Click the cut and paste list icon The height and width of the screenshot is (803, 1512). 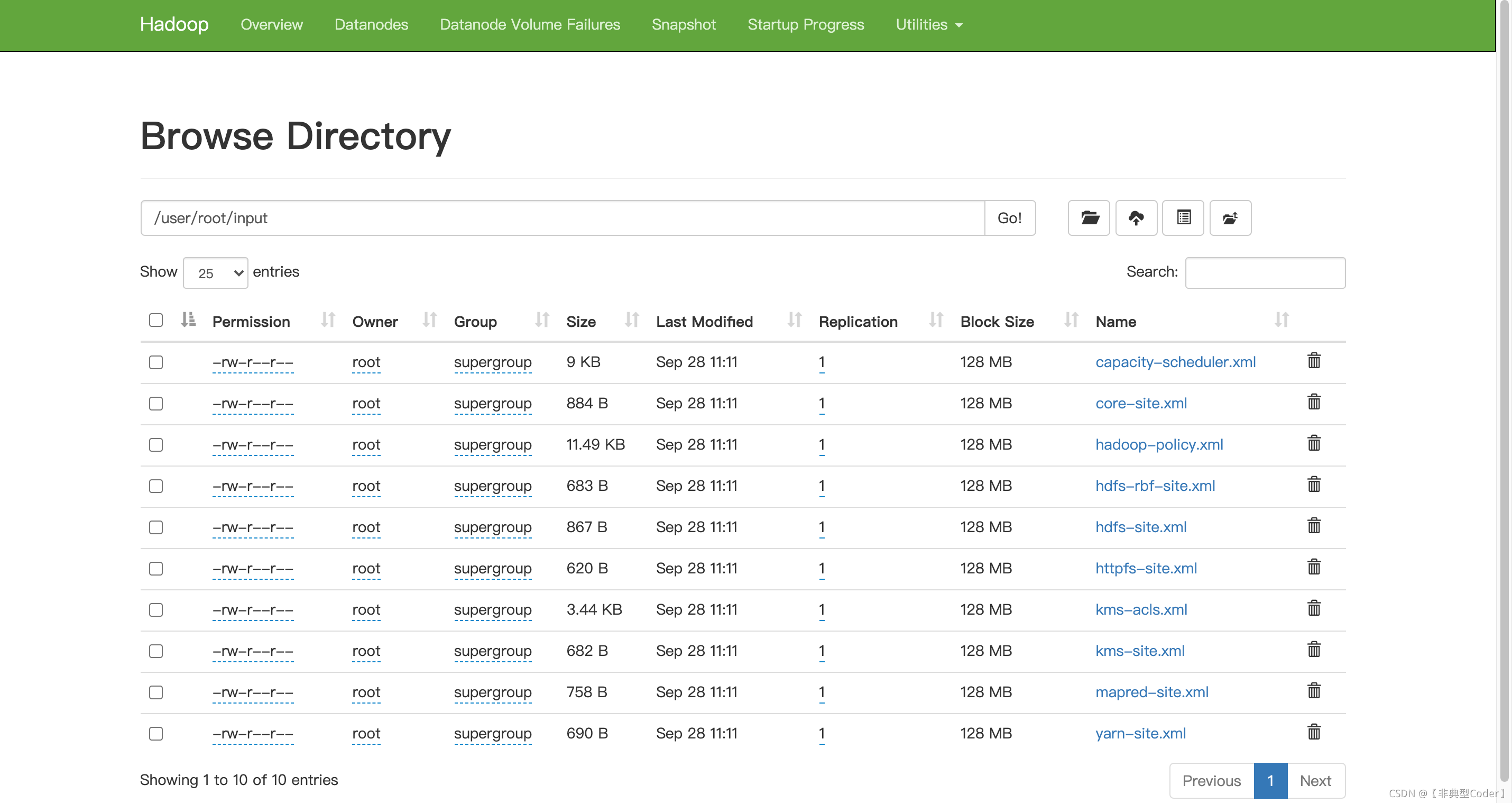click(1183, 218)
